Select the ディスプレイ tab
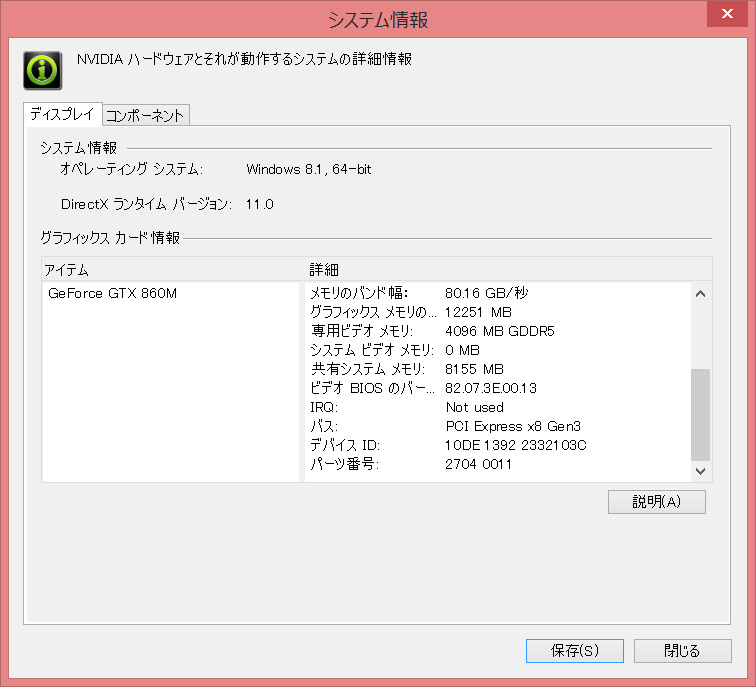The image size is (756, 687). coord(63,114)
